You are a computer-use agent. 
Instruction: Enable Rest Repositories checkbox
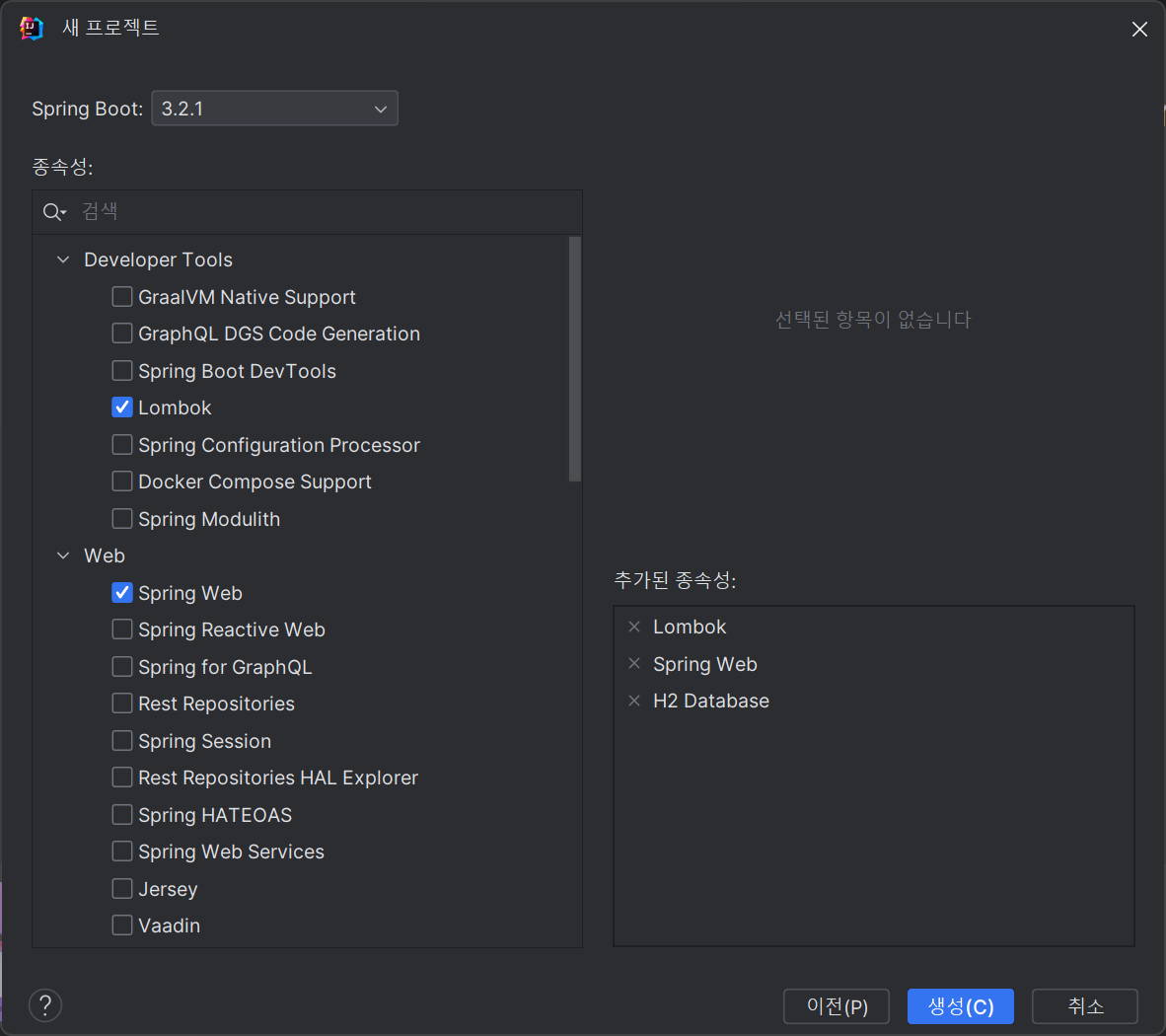coord(122,703)
